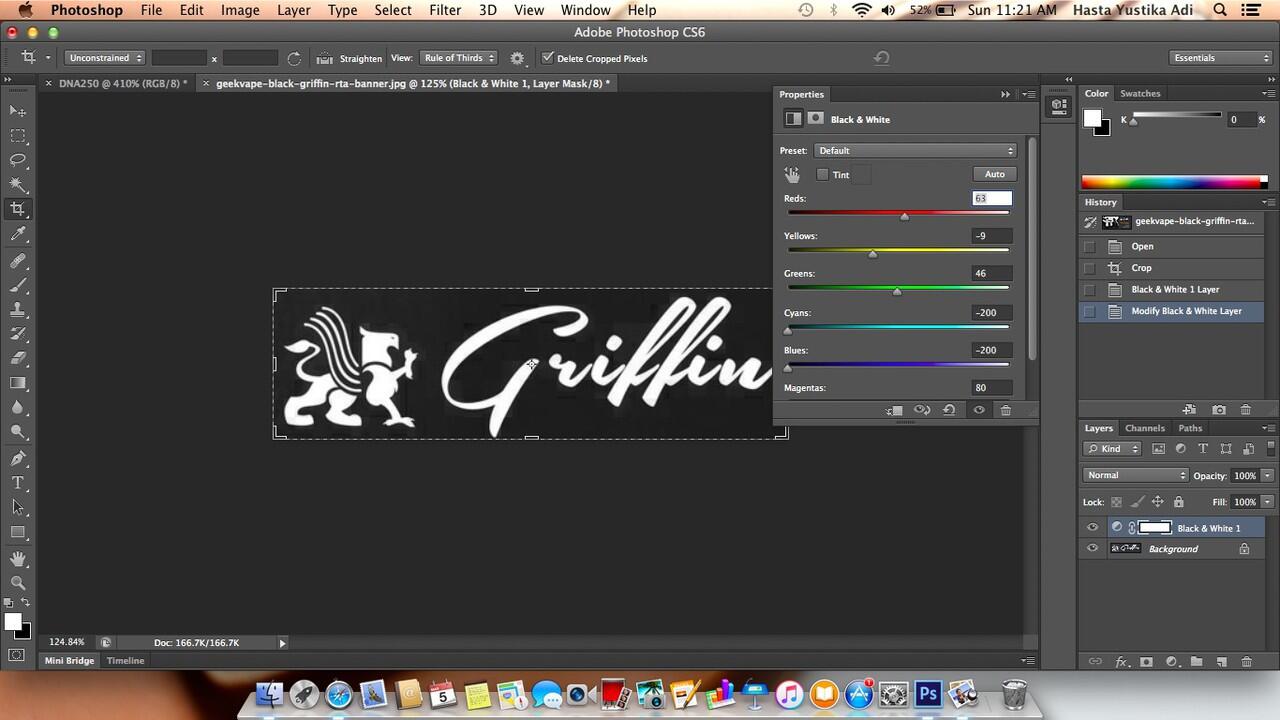Hide the Black & White 1 layer
Image resolution: width=1280 pixels, height=720 pixels.
coord(1092,528)
